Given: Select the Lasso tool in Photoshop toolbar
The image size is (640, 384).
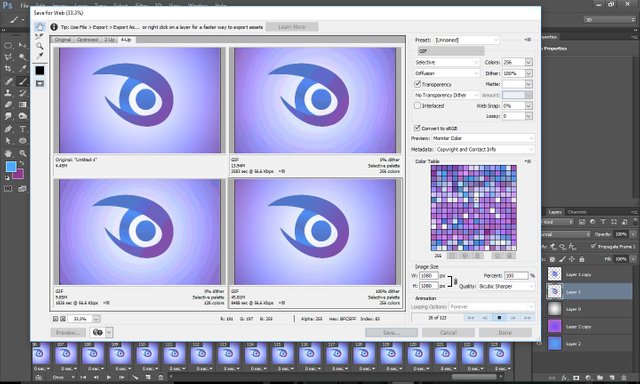Looking at the screenshot, I should (8, 57).
